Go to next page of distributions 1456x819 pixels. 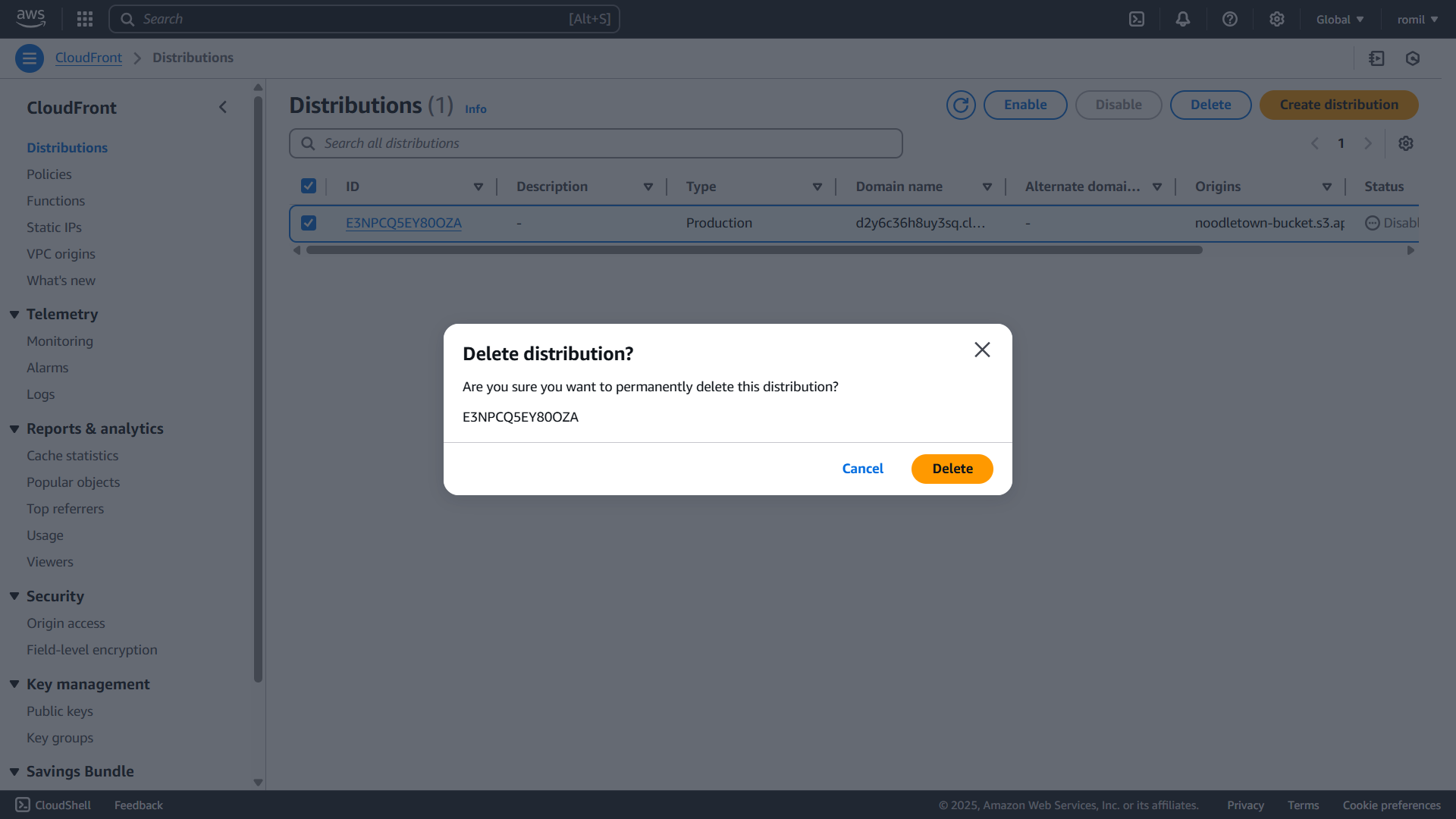tap(1368, 143)
